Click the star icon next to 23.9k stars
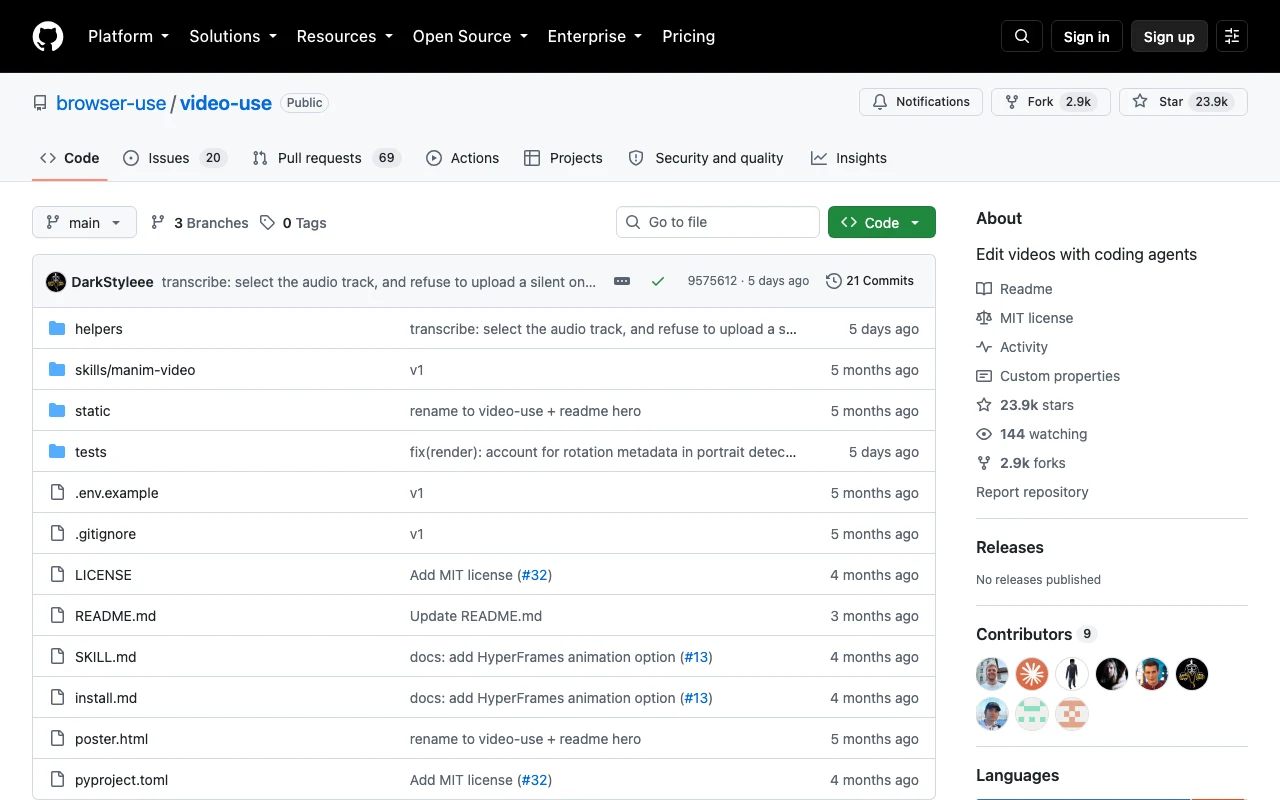Screen dimensions: 1280x800 tap(984, 405)
